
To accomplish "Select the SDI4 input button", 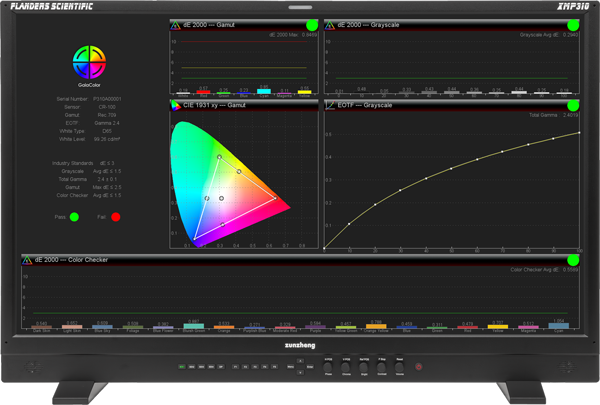I will coord(211,367).
